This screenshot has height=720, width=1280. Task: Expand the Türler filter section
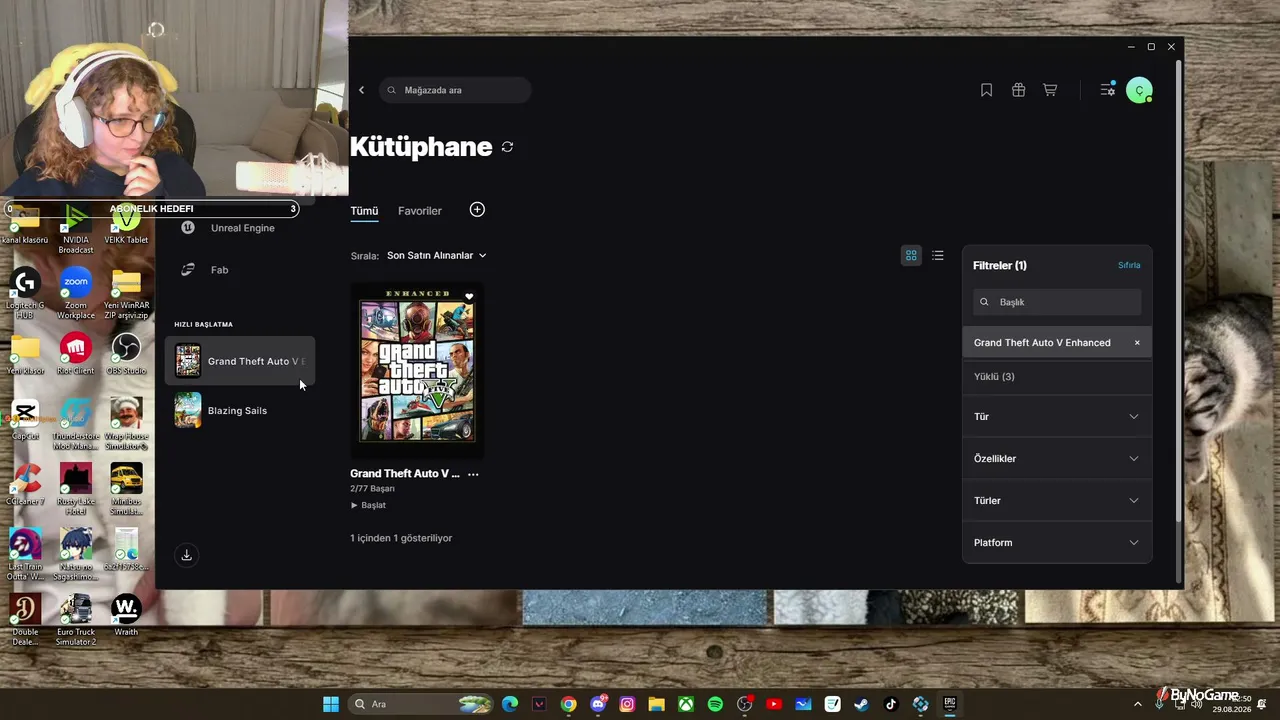(x=1057, y=501)
